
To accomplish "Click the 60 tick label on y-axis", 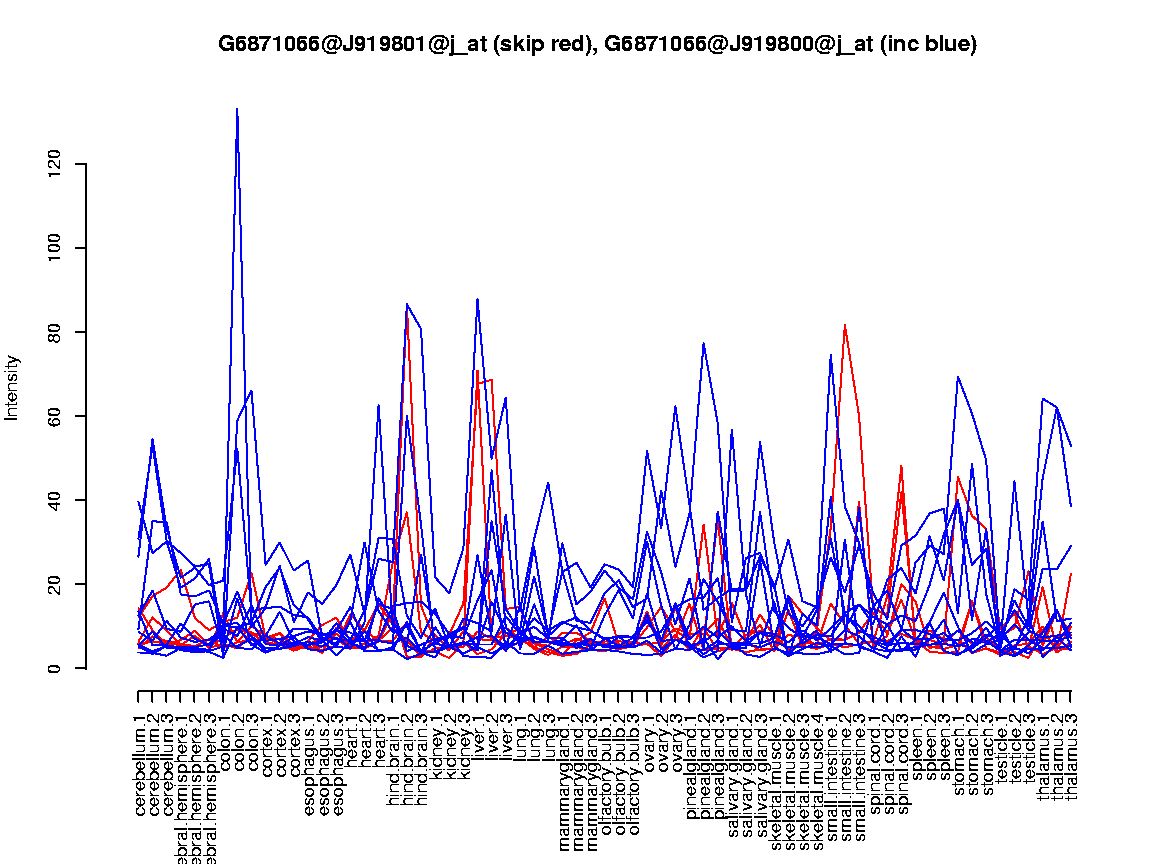I will [55, 416].
